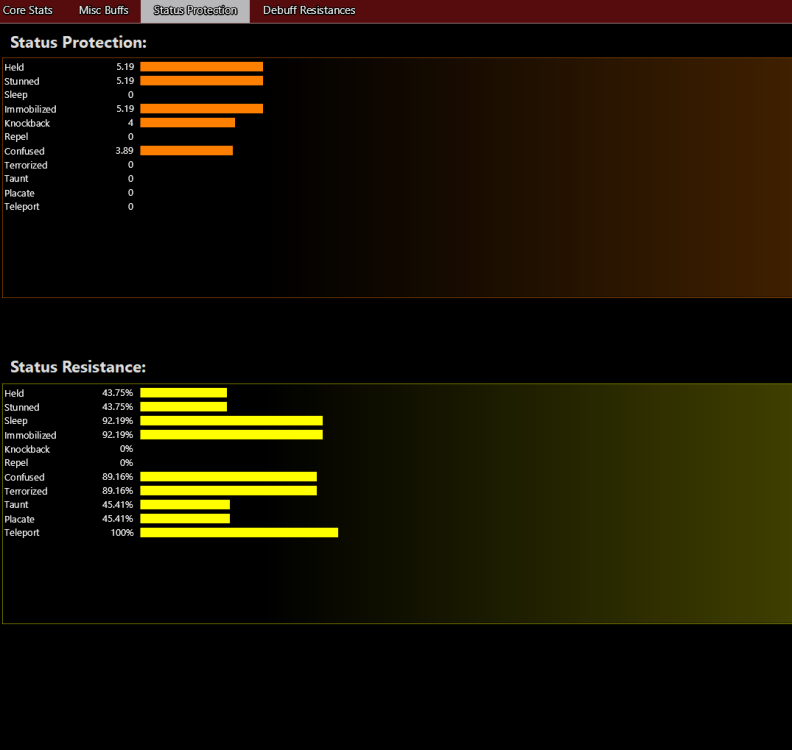Switch to the Core Stats tab
The image size is (792, 750).
28,10
